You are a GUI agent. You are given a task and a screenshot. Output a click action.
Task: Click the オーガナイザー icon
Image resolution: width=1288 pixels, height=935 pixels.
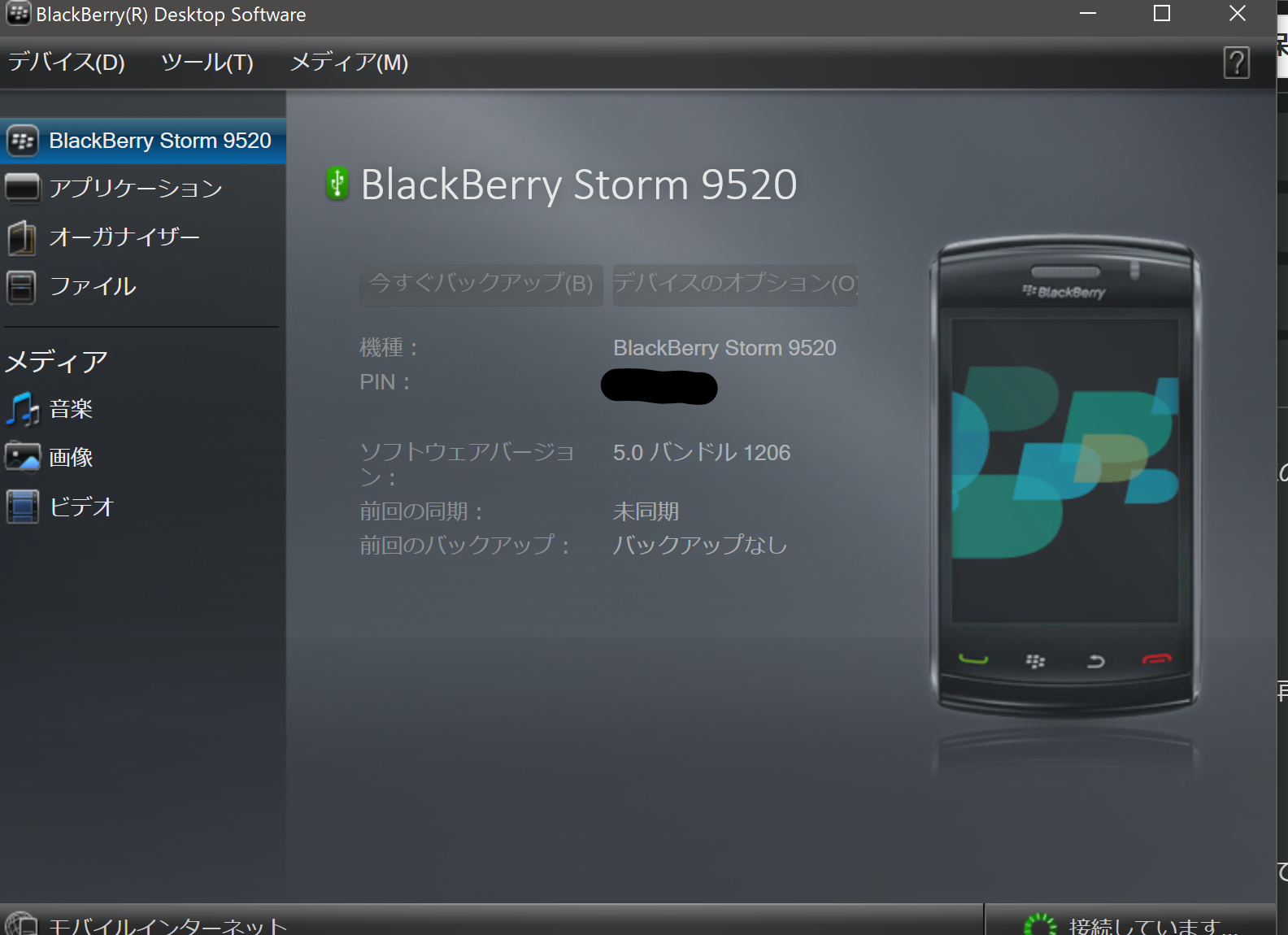[x=22, y=237]
